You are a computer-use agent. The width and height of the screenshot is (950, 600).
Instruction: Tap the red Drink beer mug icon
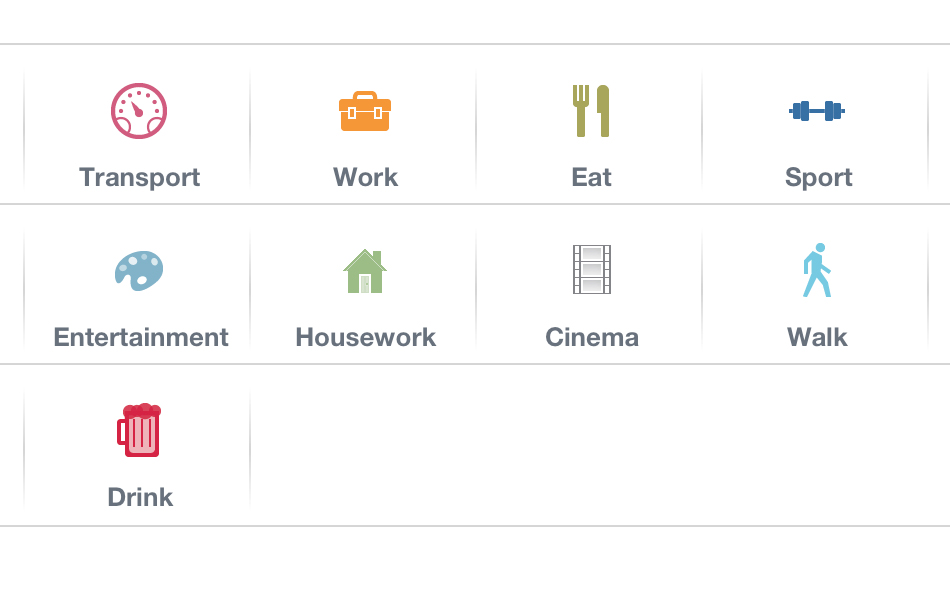(x=140, y=430)
